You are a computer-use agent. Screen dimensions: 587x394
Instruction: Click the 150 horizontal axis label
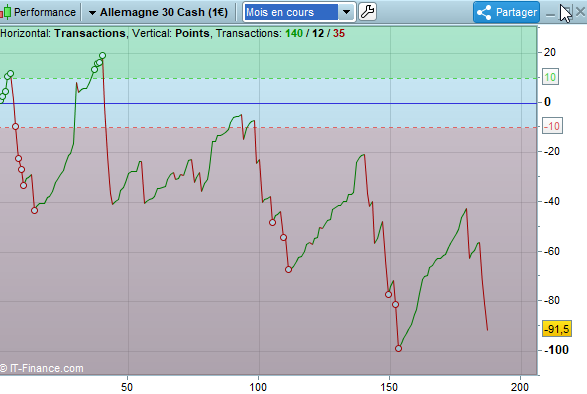click(389, 387)
